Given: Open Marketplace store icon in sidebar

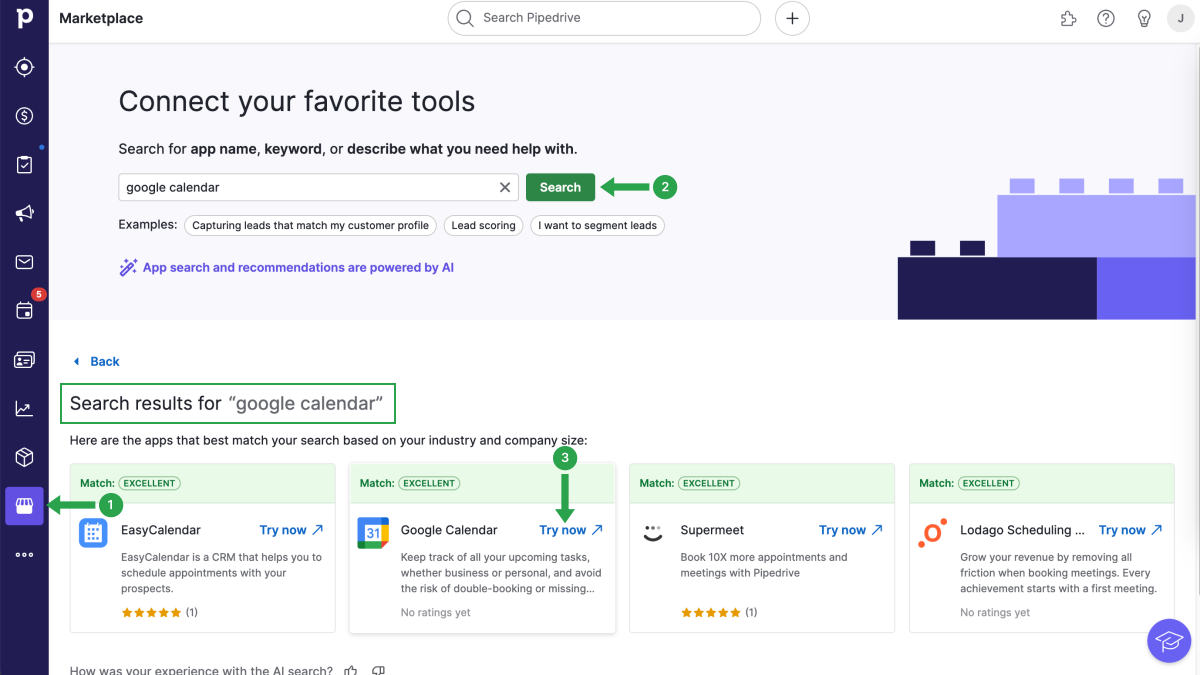Looking at the screenshot, I should point(24,506).
